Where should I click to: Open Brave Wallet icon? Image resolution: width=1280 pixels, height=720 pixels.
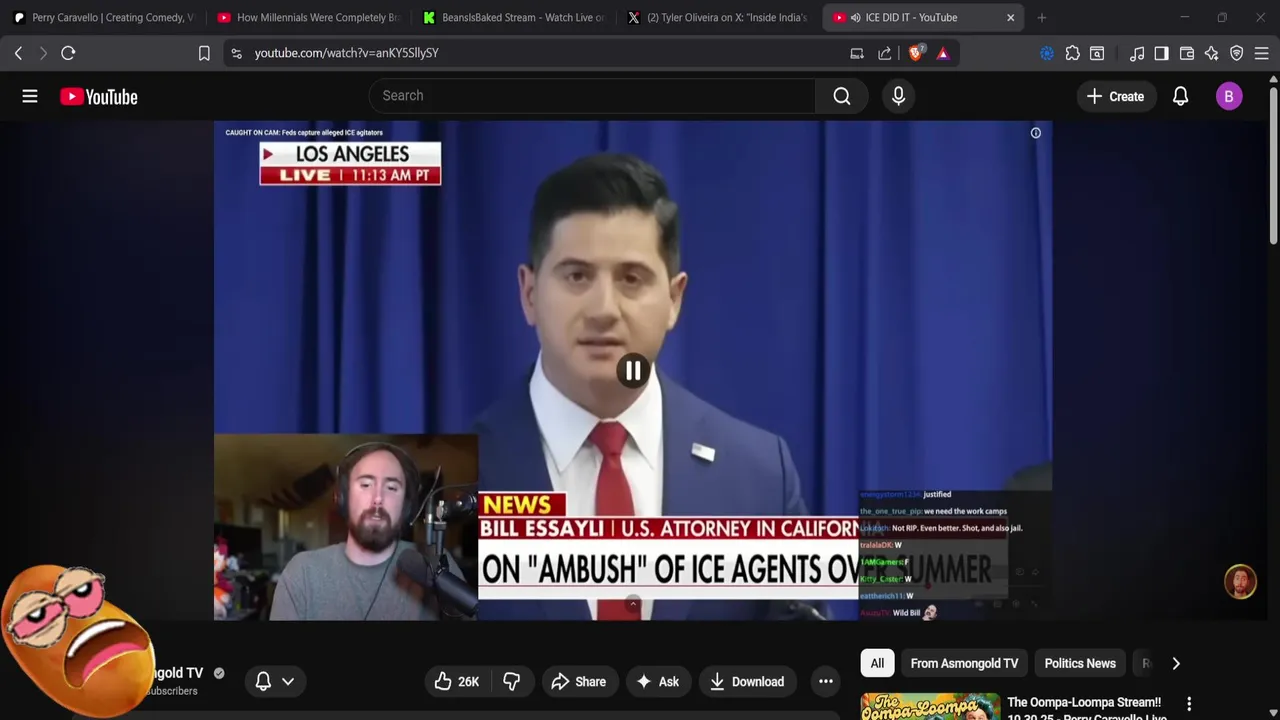1187,53
